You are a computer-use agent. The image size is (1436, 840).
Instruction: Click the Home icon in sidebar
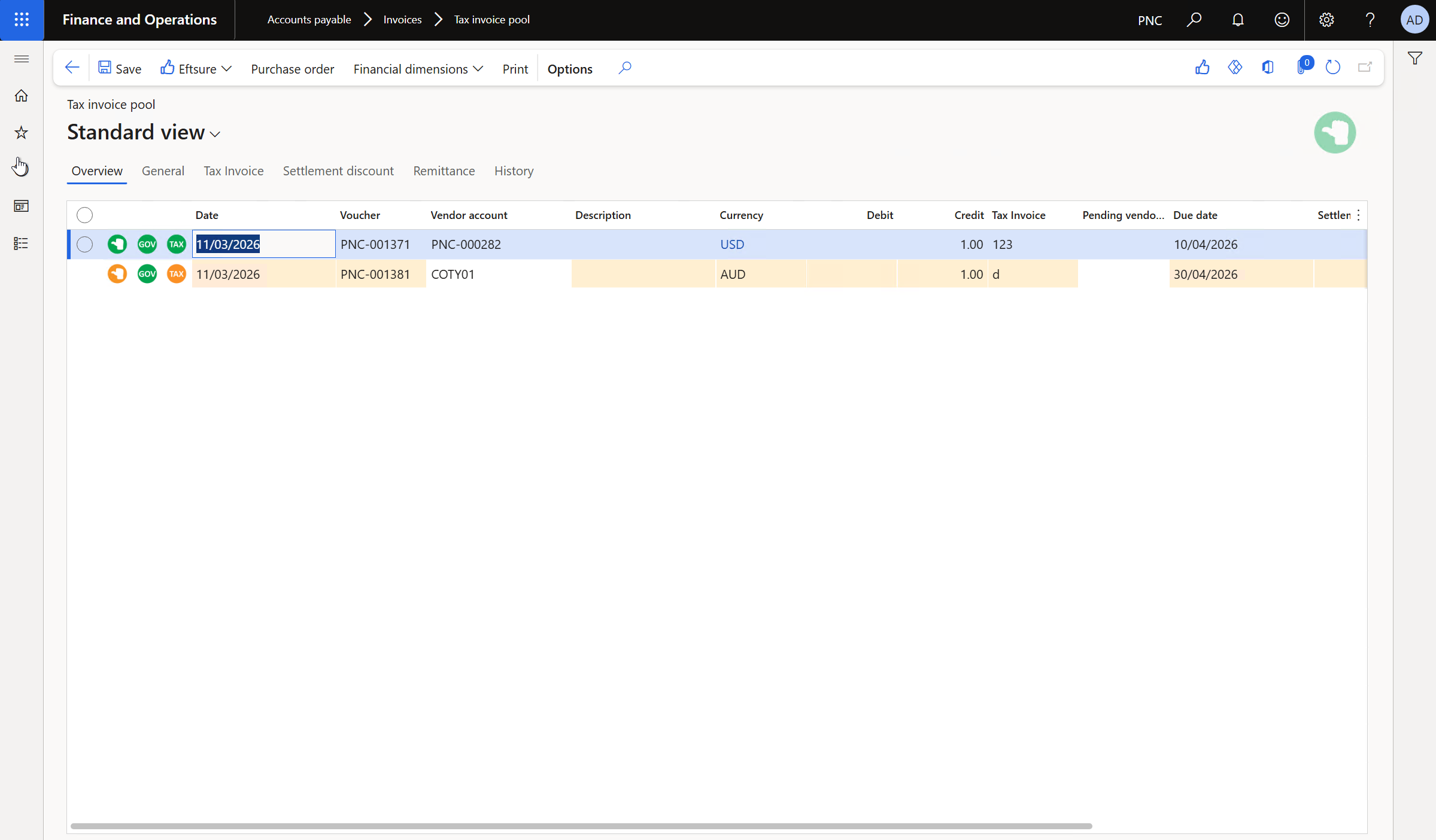pyautogui.click(x=22, y=96)
